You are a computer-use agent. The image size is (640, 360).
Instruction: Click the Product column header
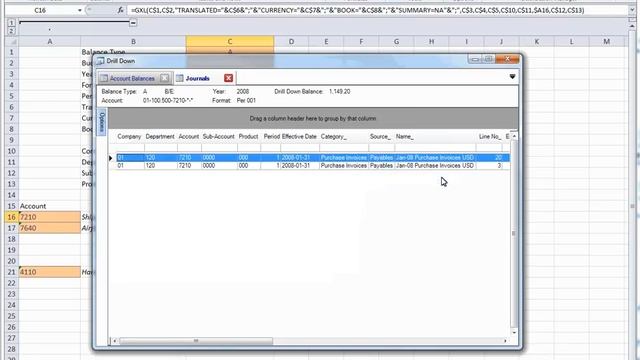point(249,136)
